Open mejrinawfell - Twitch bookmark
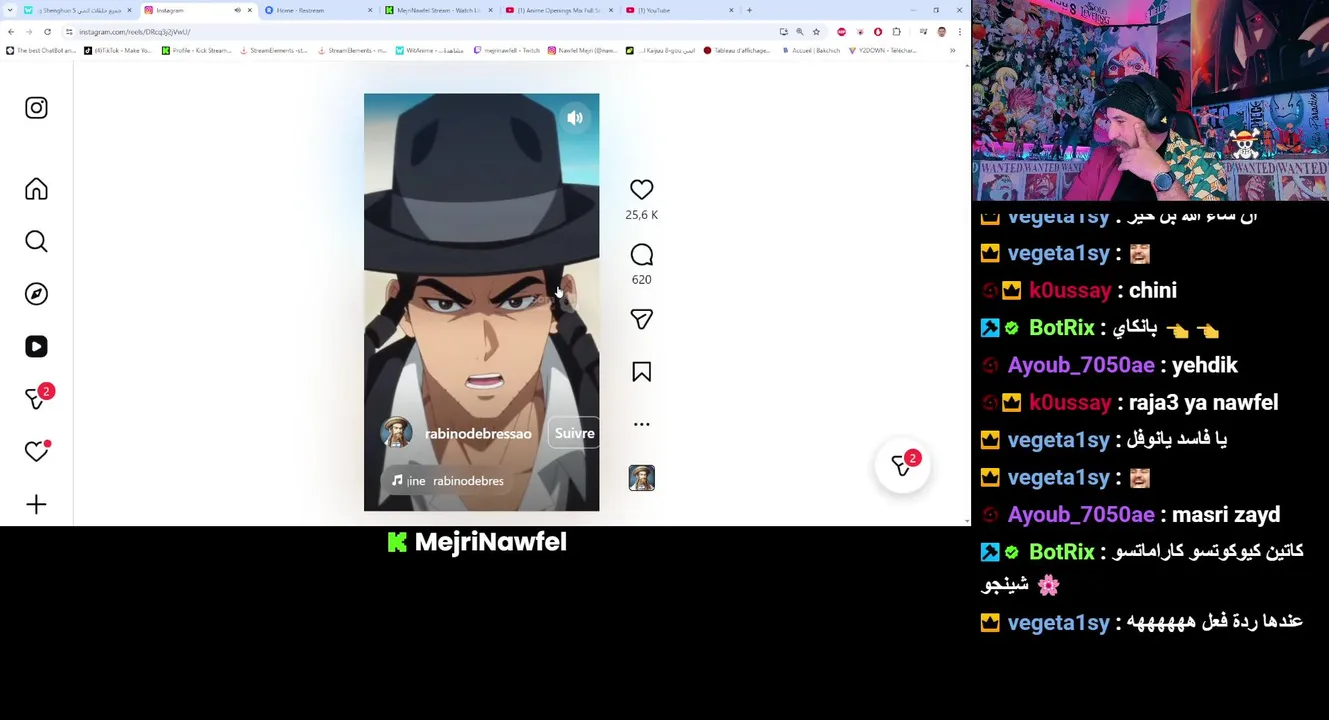The width and height of the screenshot is (1329, 720). click(x=506, y=50)
